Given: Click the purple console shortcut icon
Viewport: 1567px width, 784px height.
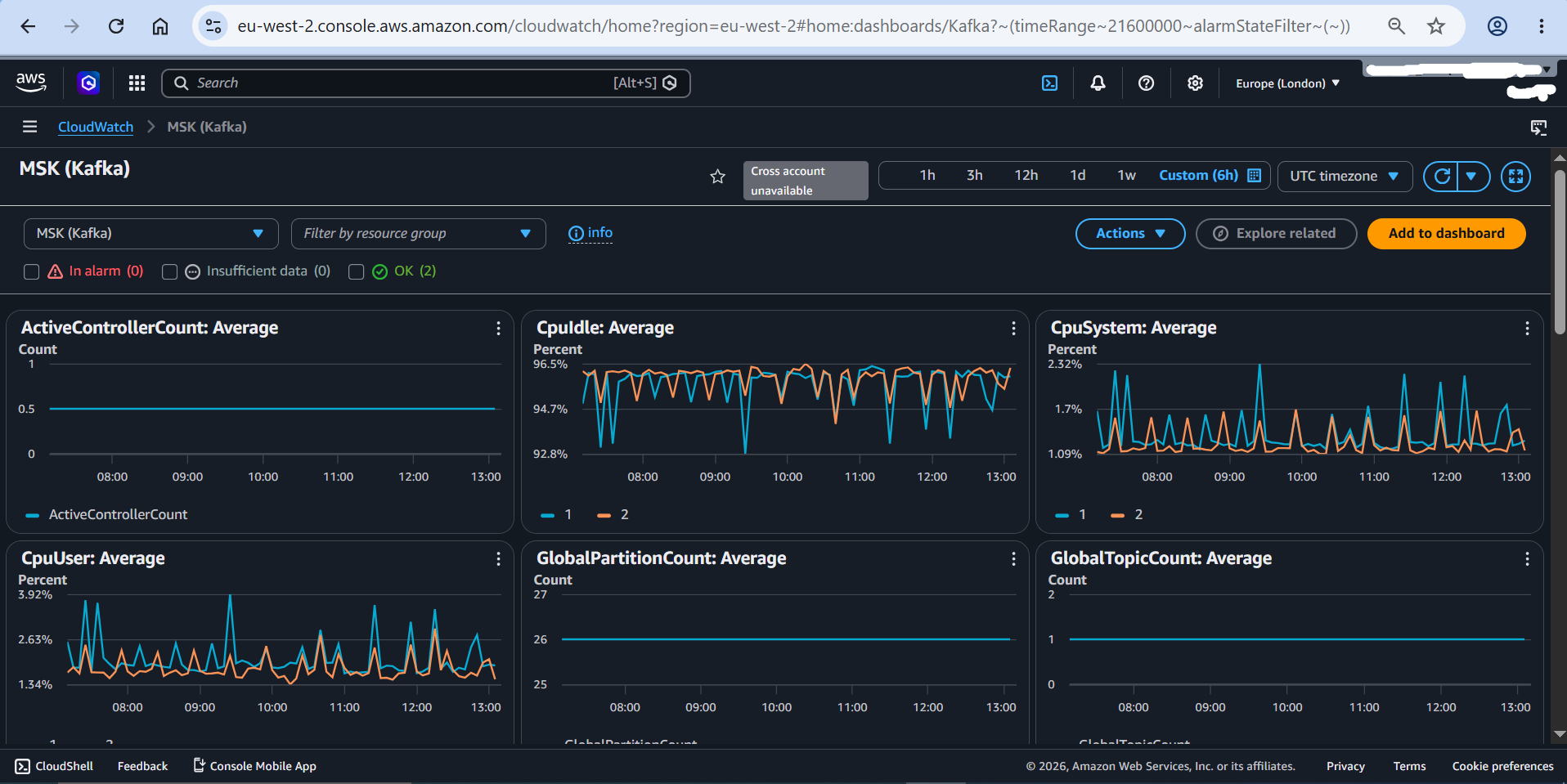Looking at the screenshot, I should tap(88, 83).
